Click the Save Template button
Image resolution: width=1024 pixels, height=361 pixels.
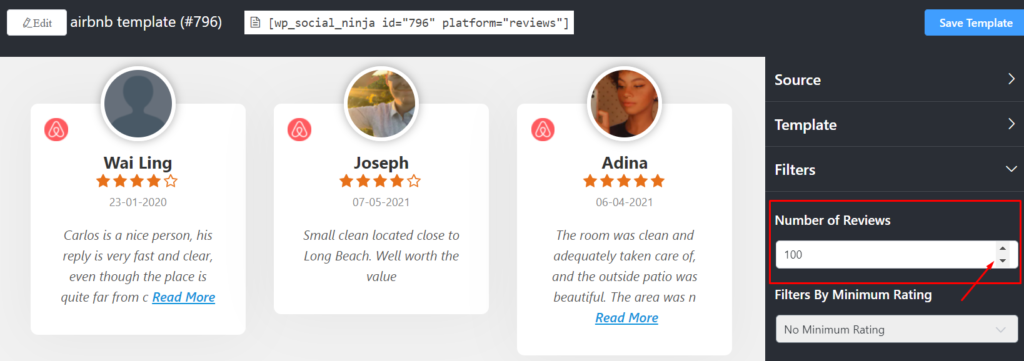976,23
